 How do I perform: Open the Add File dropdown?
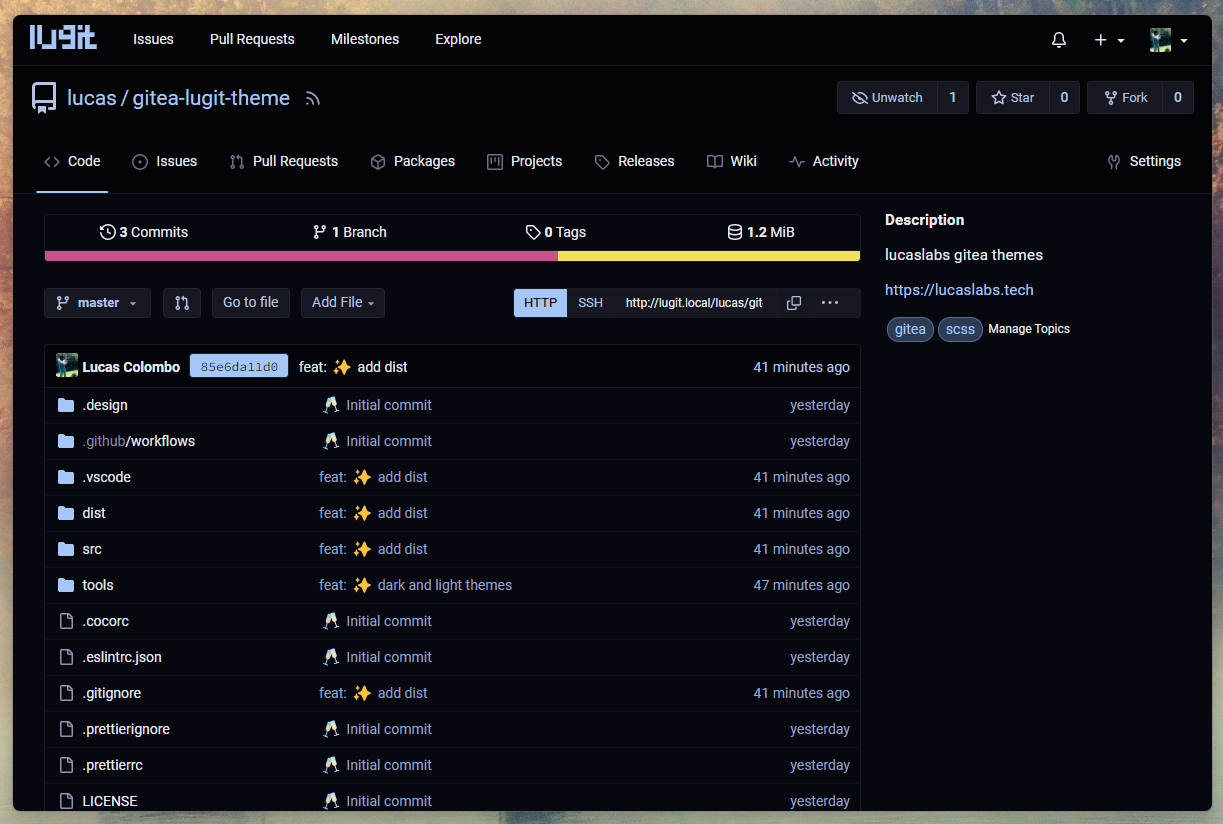[x=342, y=303]
